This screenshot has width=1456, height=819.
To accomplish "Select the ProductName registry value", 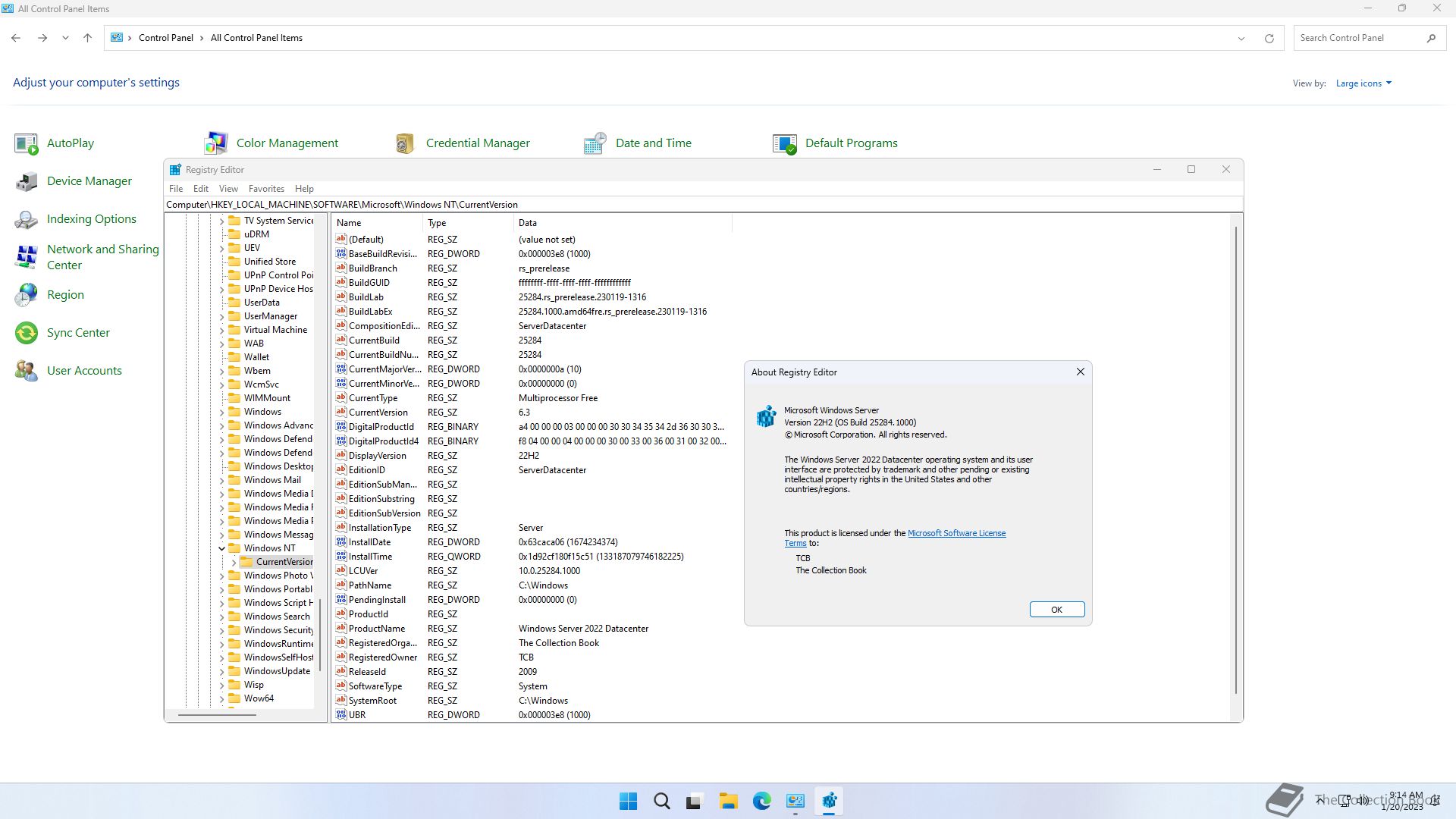I will tap(377, 629).
